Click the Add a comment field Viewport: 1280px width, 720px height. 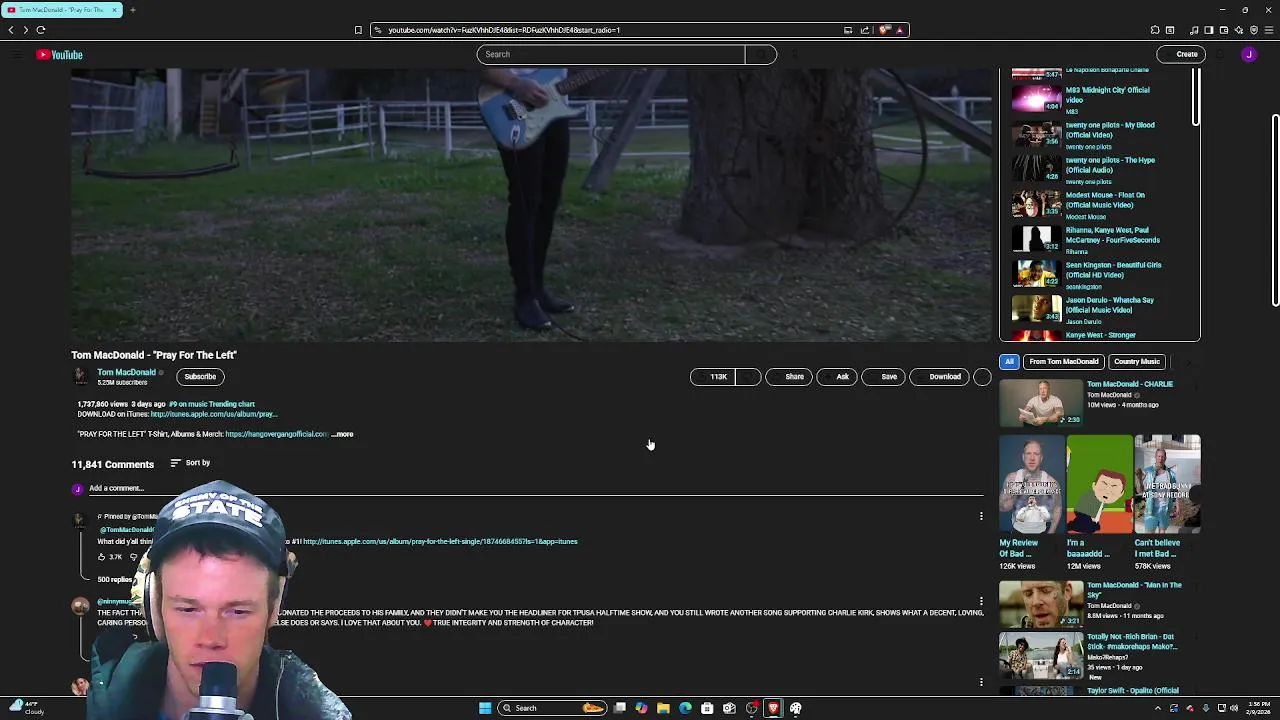(x=535, y=488)
